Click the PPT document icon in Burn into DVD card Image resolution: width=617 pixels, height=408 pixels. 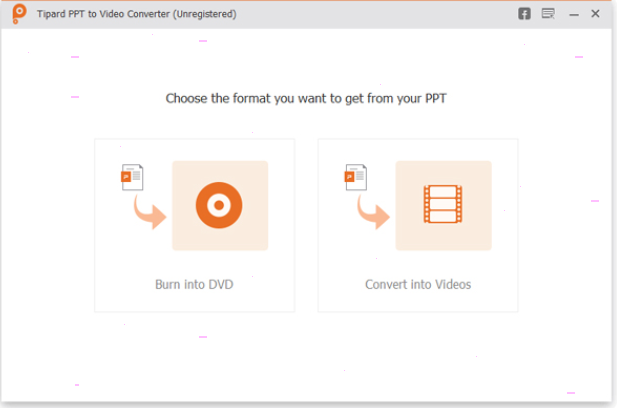pos(132,177)
